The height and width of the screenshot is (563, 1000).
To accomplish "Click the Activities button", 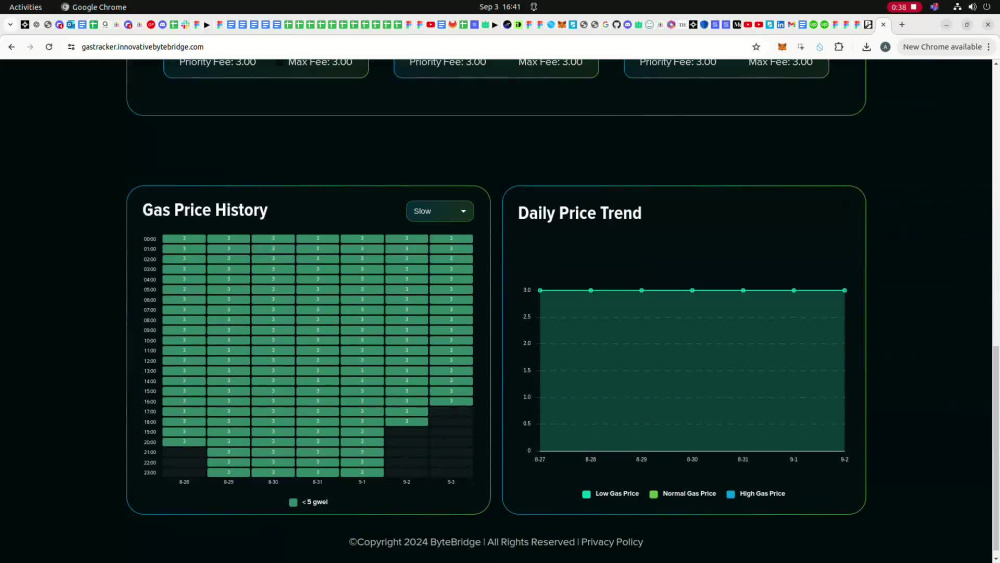I will point(26,7).
